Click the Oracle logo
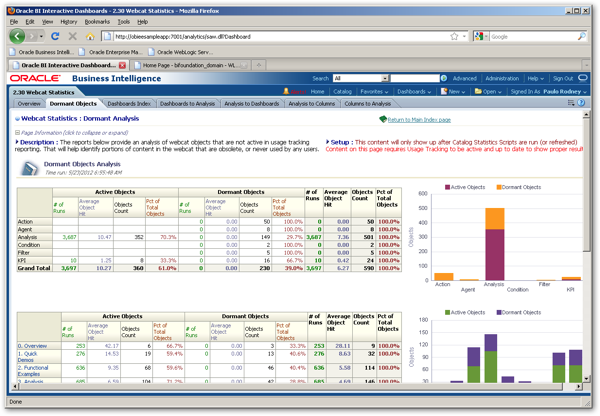 tap(35, 78)
